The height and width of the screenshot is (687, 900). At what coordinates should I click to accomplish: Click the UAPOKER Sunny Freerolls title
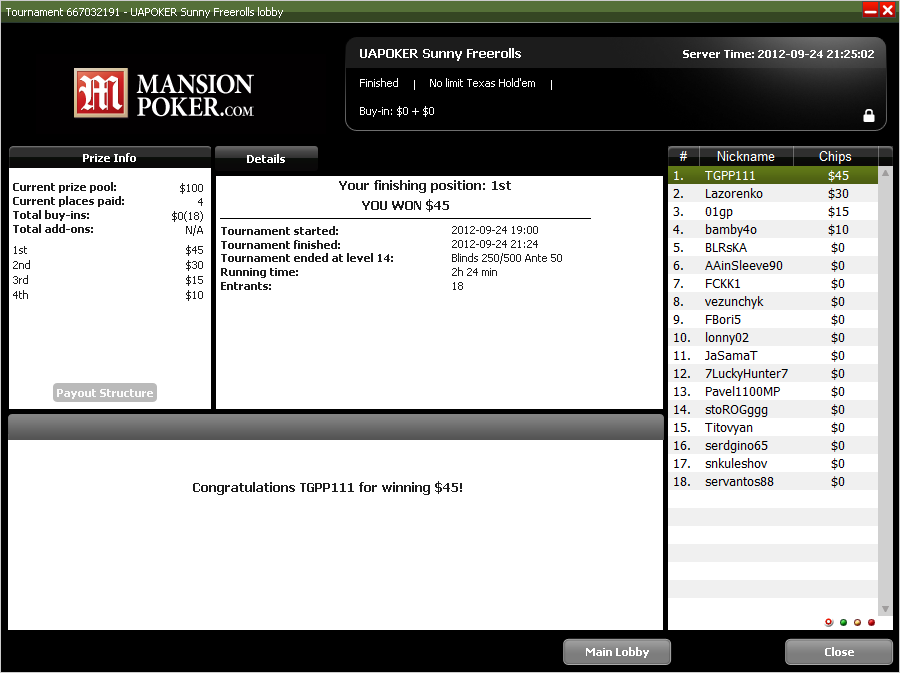tap(440, 53)
